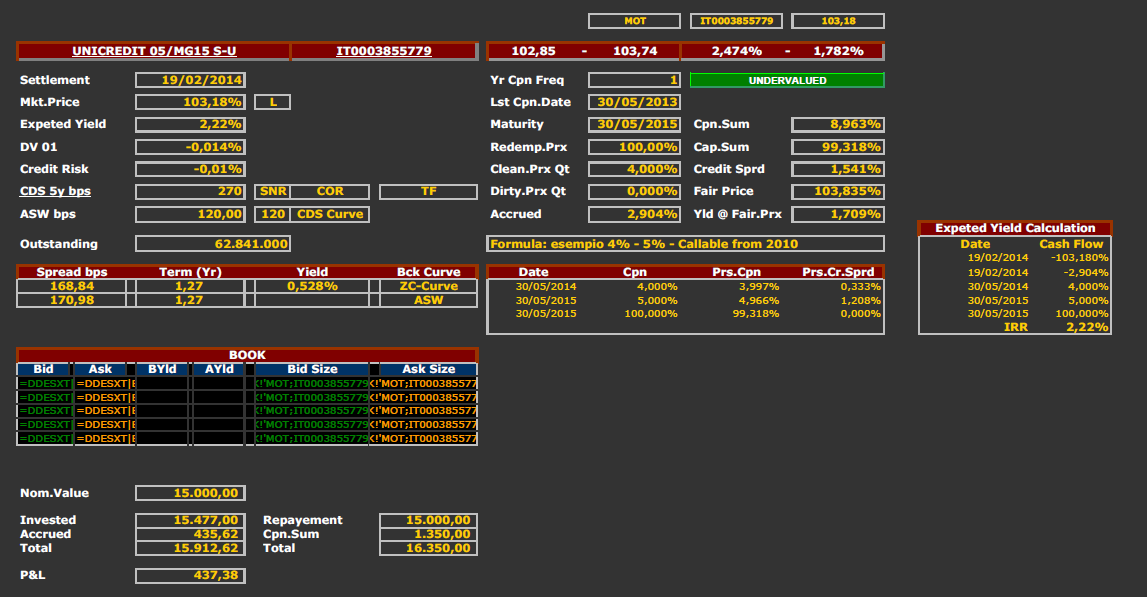Click the COR cell next to SNR
Screen dimensions: 1147x597
[330, 192]
